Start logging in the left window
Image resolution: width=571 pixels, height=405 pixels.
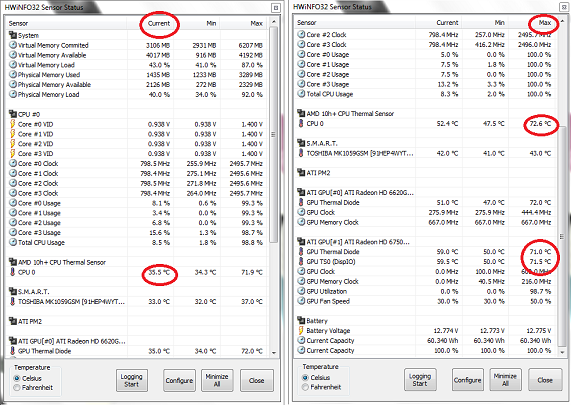132,380
